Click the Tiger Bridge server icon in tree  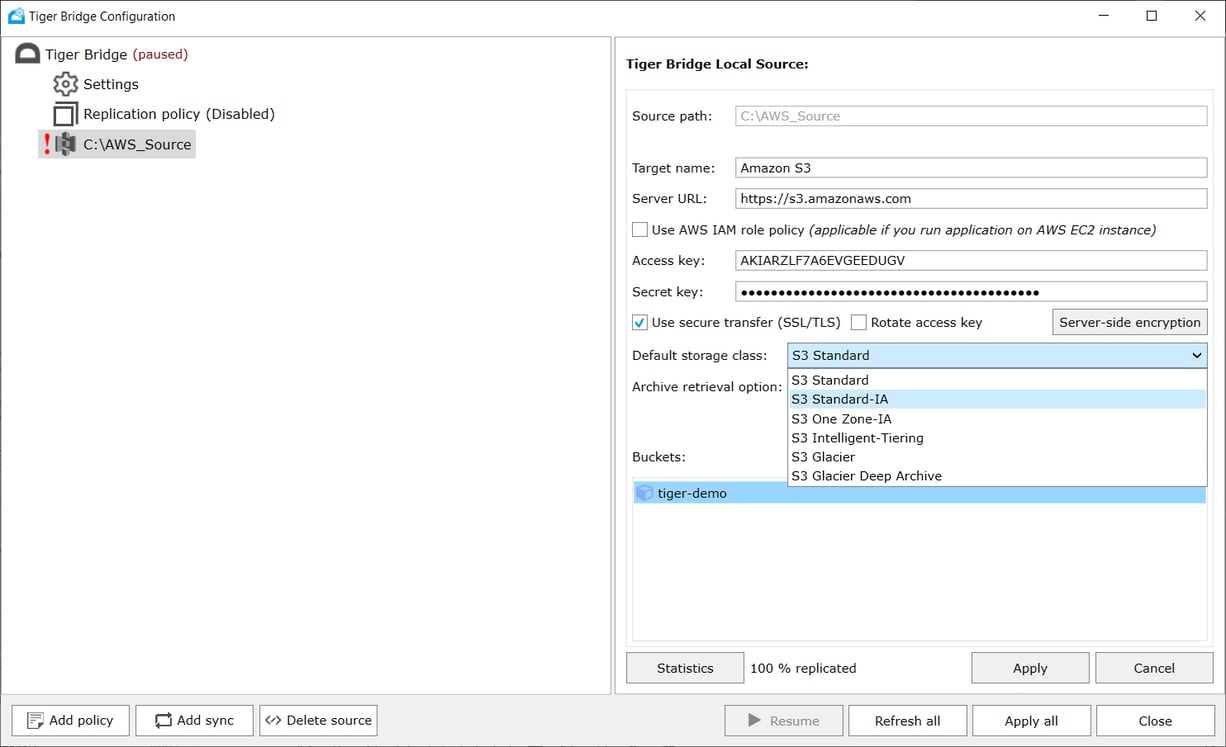tap(27, 53)
